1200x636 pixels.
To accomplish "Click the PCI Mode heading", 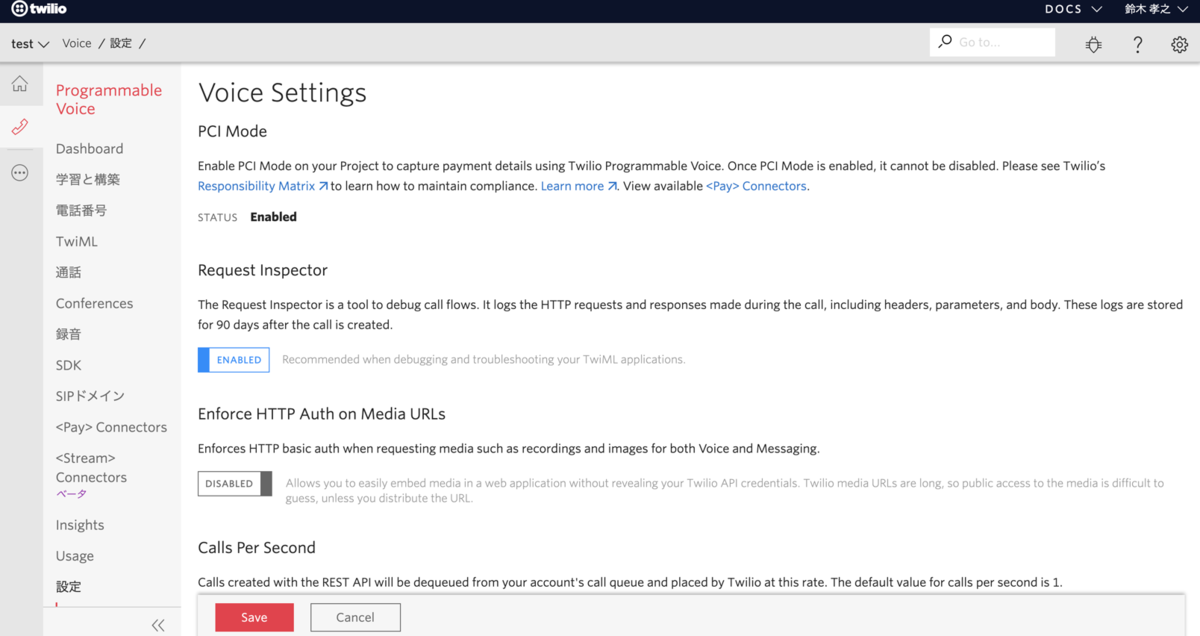I will [232, 131].
